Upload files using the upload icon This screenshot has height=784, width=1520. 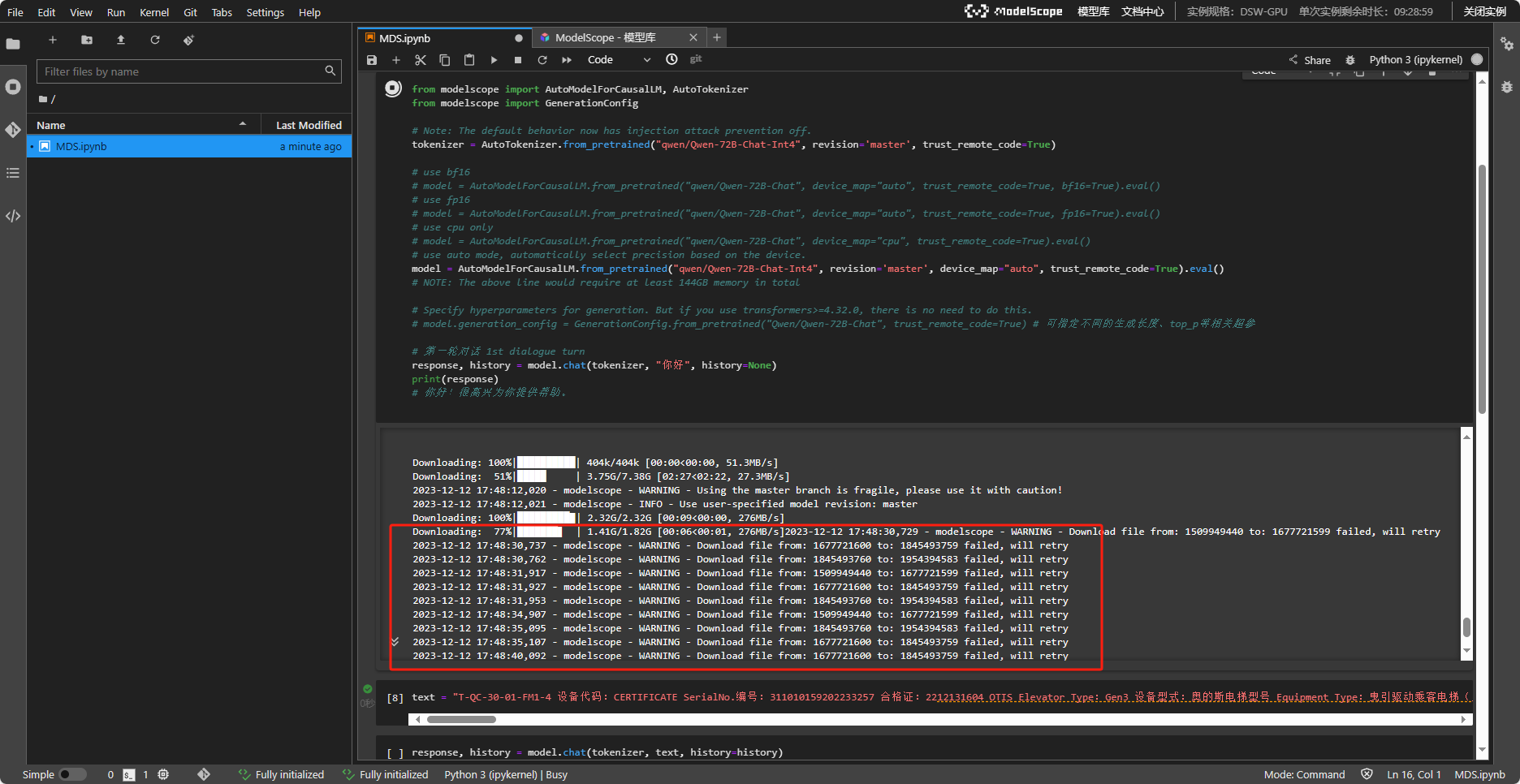[121, 40]
